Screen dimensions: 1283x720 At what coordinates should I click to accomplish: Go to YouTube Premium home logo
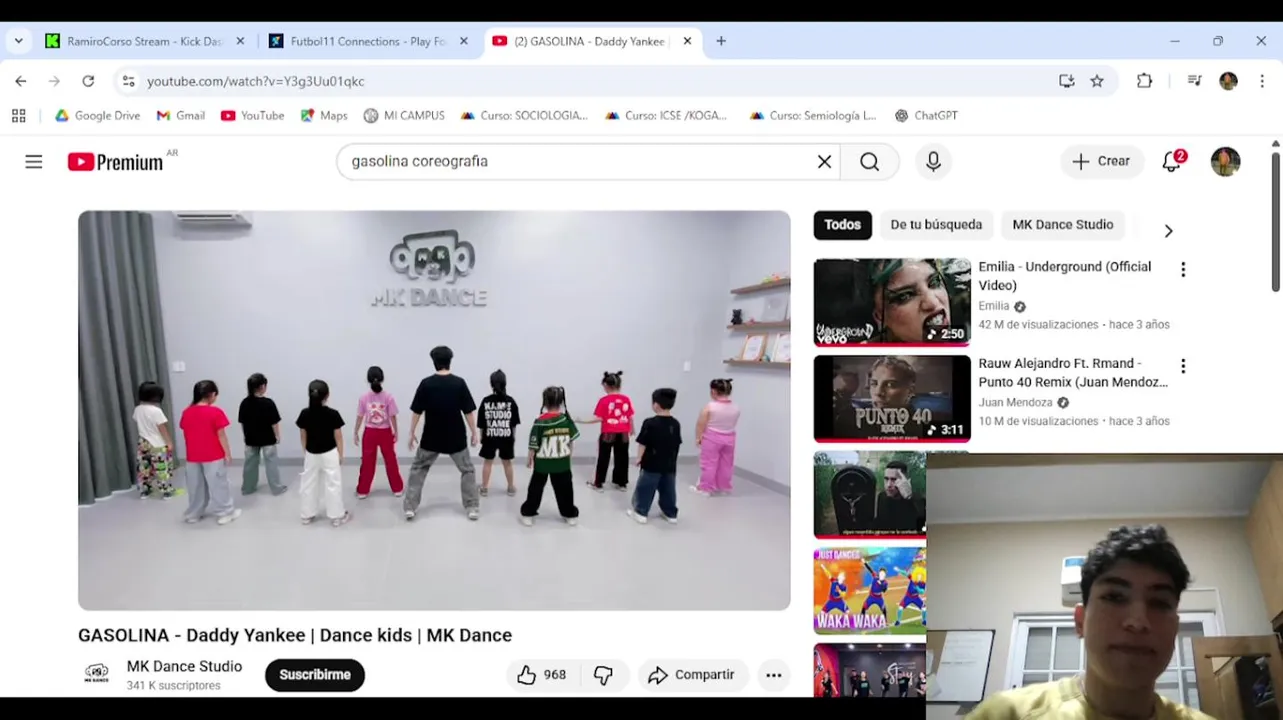pyautogui.click(x=115, y=162)
